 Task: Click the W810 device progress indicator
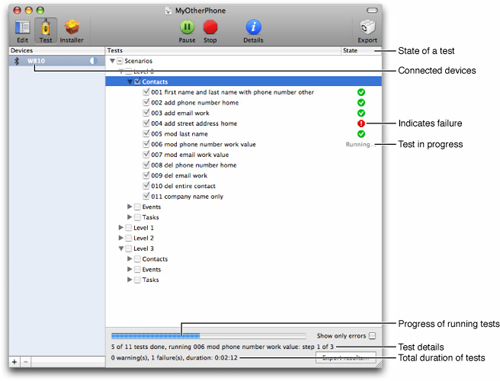coord(93,61)
